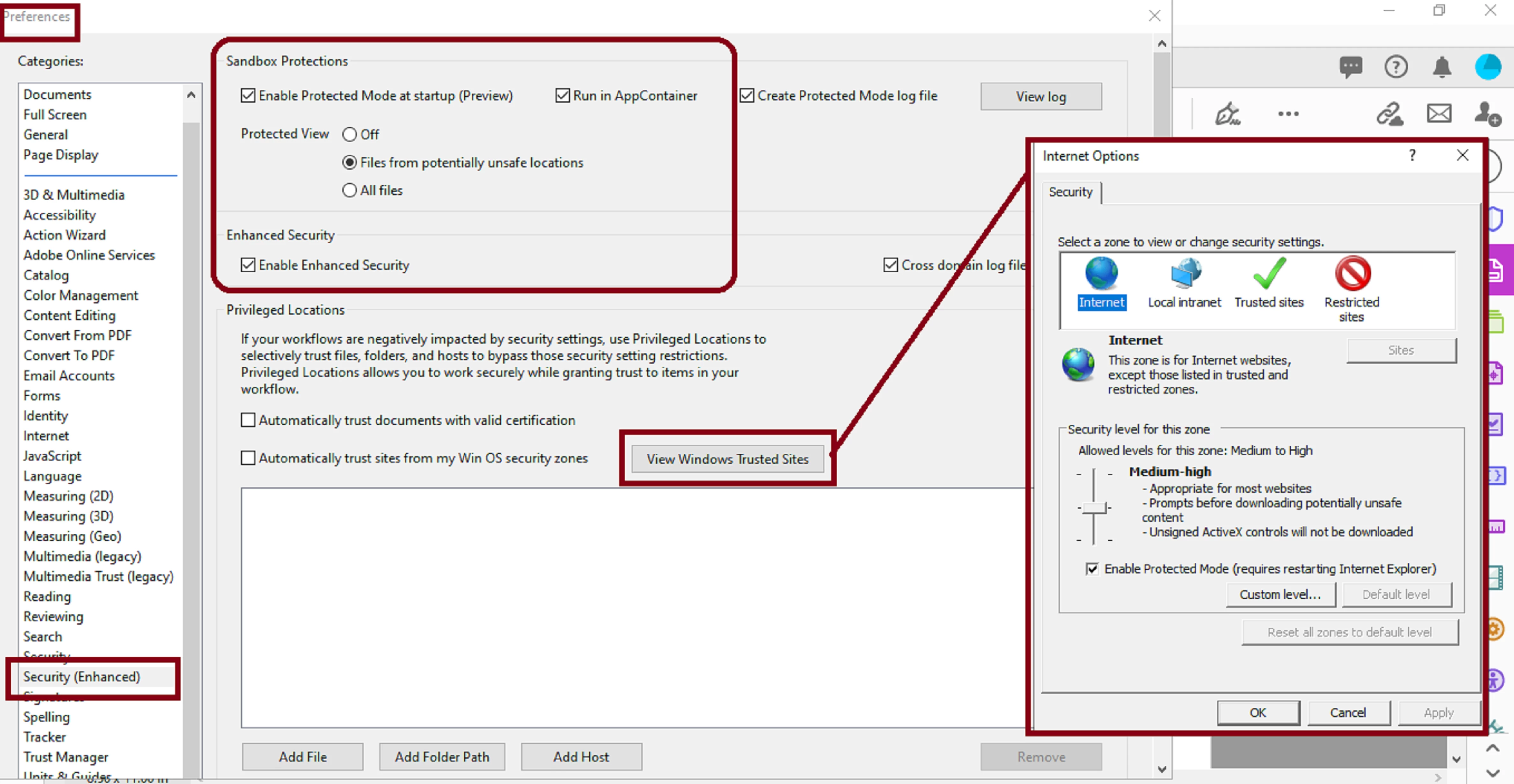Open notifications bell icon
1514x784 pixels.
1441,66
